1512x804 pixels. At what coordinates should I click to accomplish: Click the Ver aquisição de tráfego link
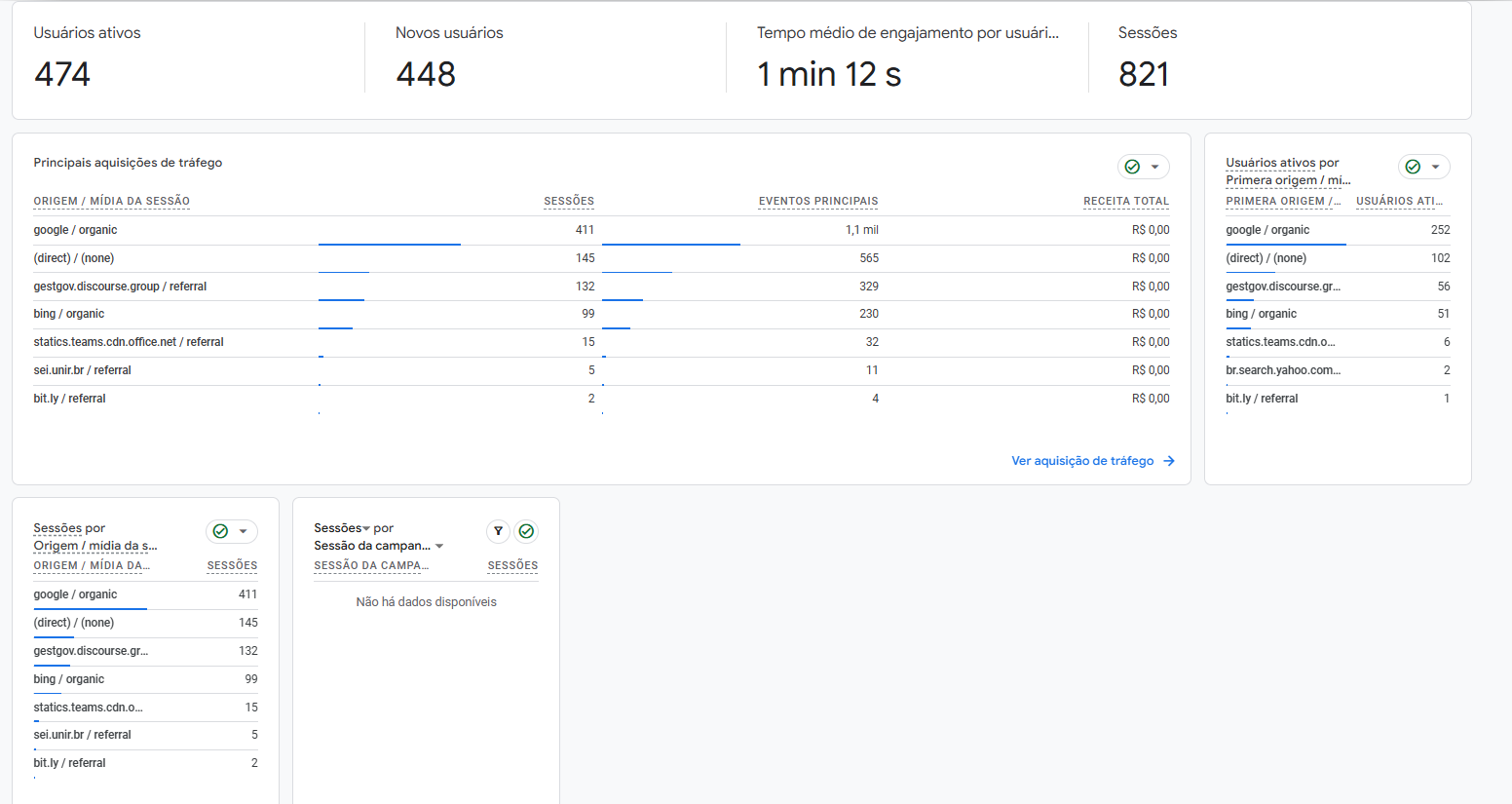(x=1081, y=460)
